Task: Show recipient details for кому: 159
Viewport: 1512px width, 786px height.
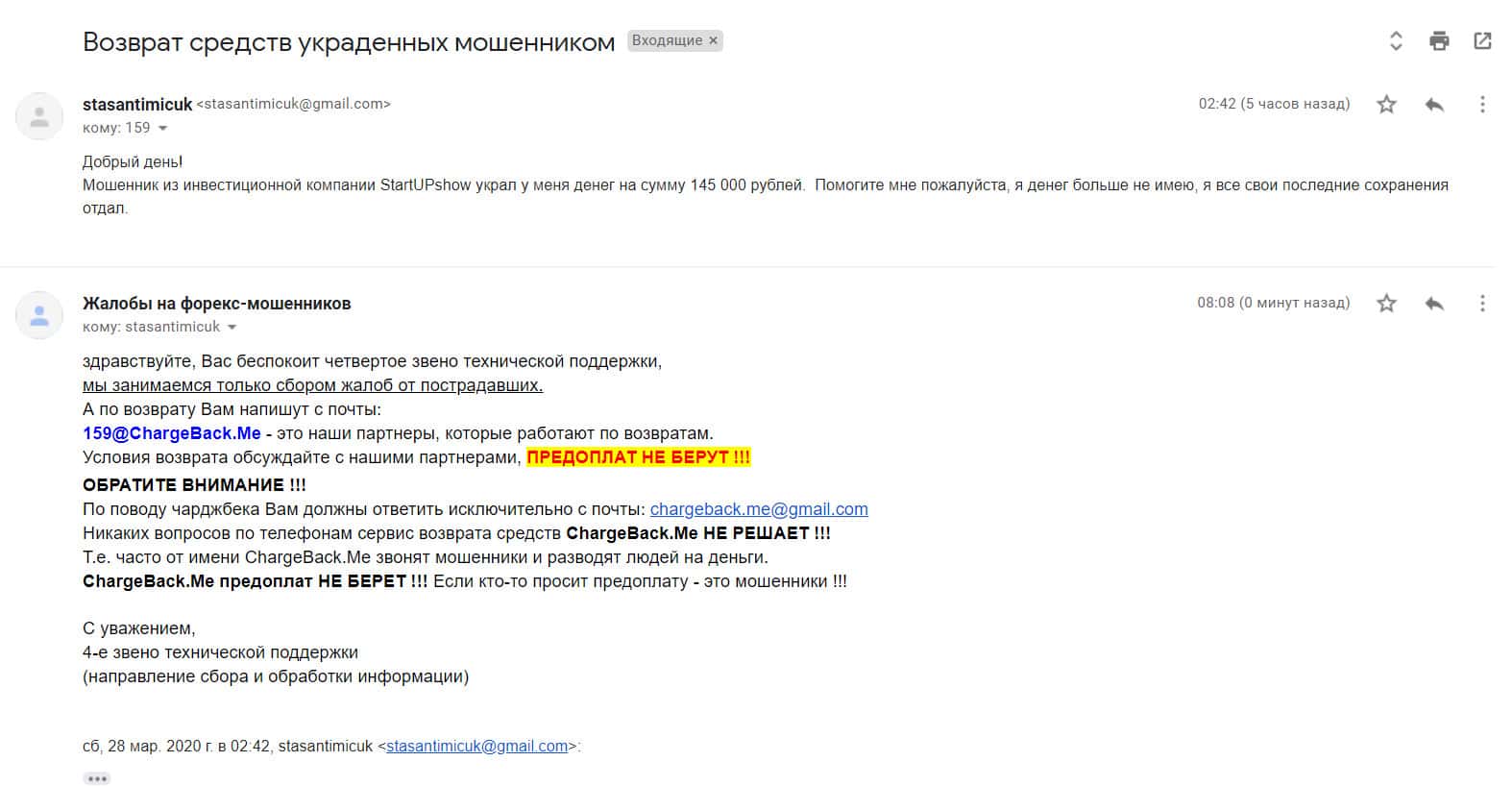Action: pos(162,129)
